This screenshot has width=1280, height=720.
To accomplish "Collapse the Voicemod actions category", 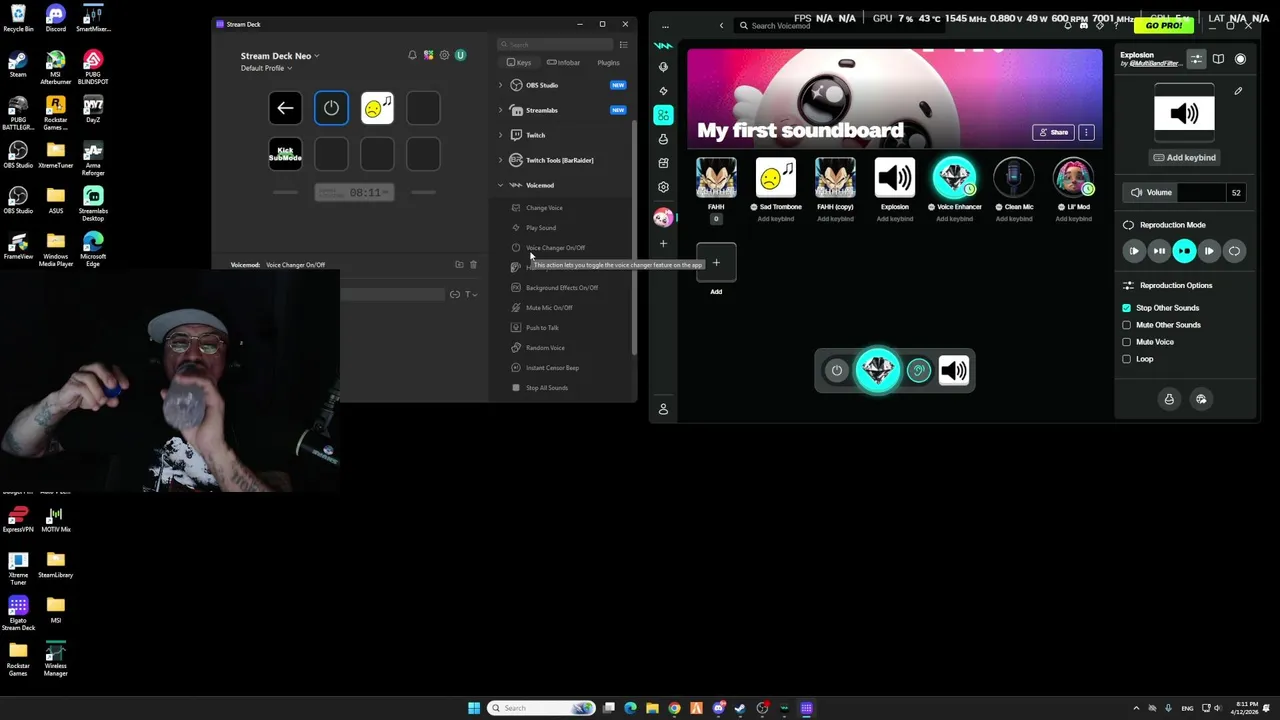I will 501,185.
